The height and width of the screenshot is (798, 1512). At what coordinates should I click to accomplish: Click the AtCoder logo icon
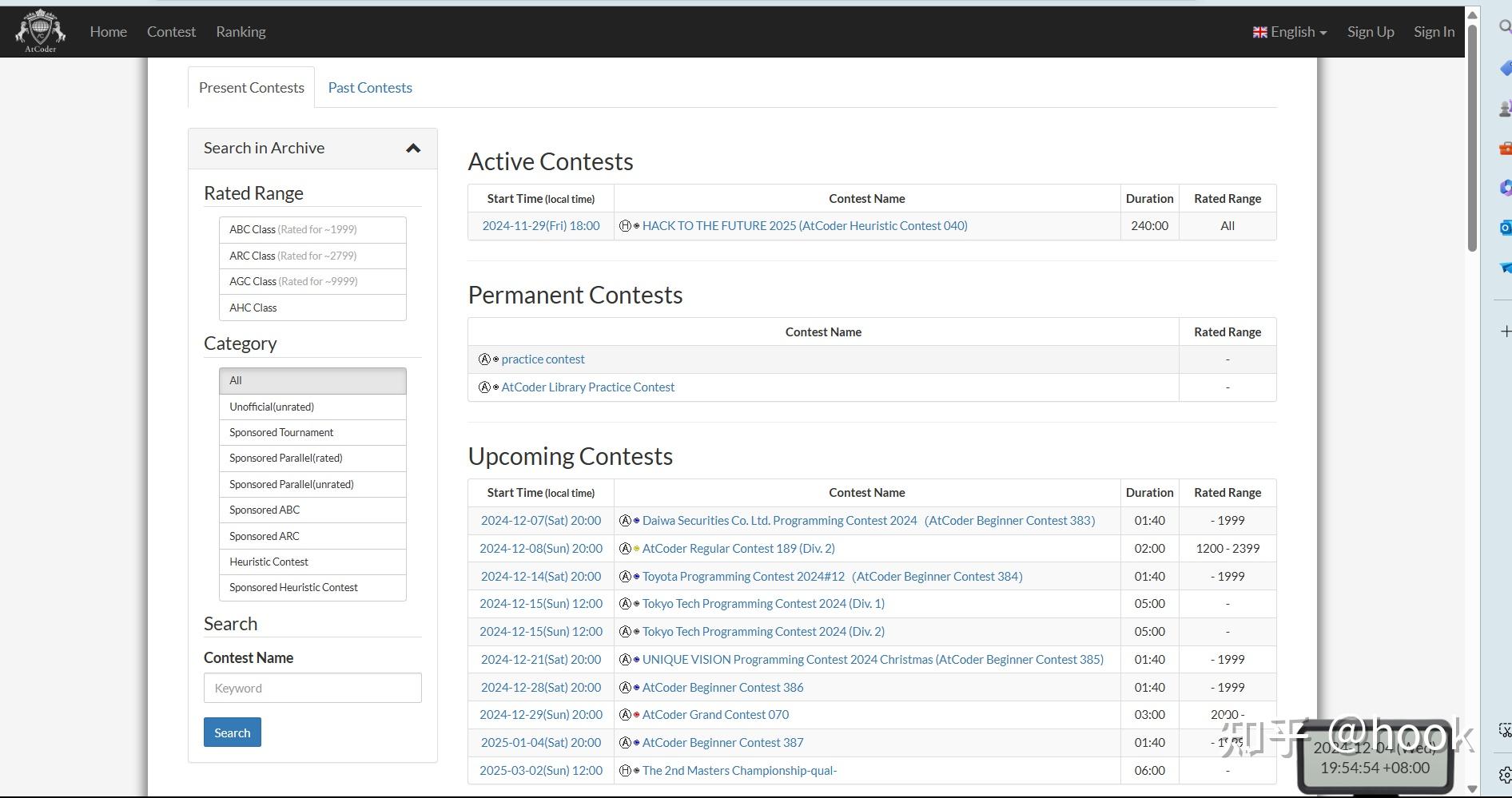coord(40,31)
